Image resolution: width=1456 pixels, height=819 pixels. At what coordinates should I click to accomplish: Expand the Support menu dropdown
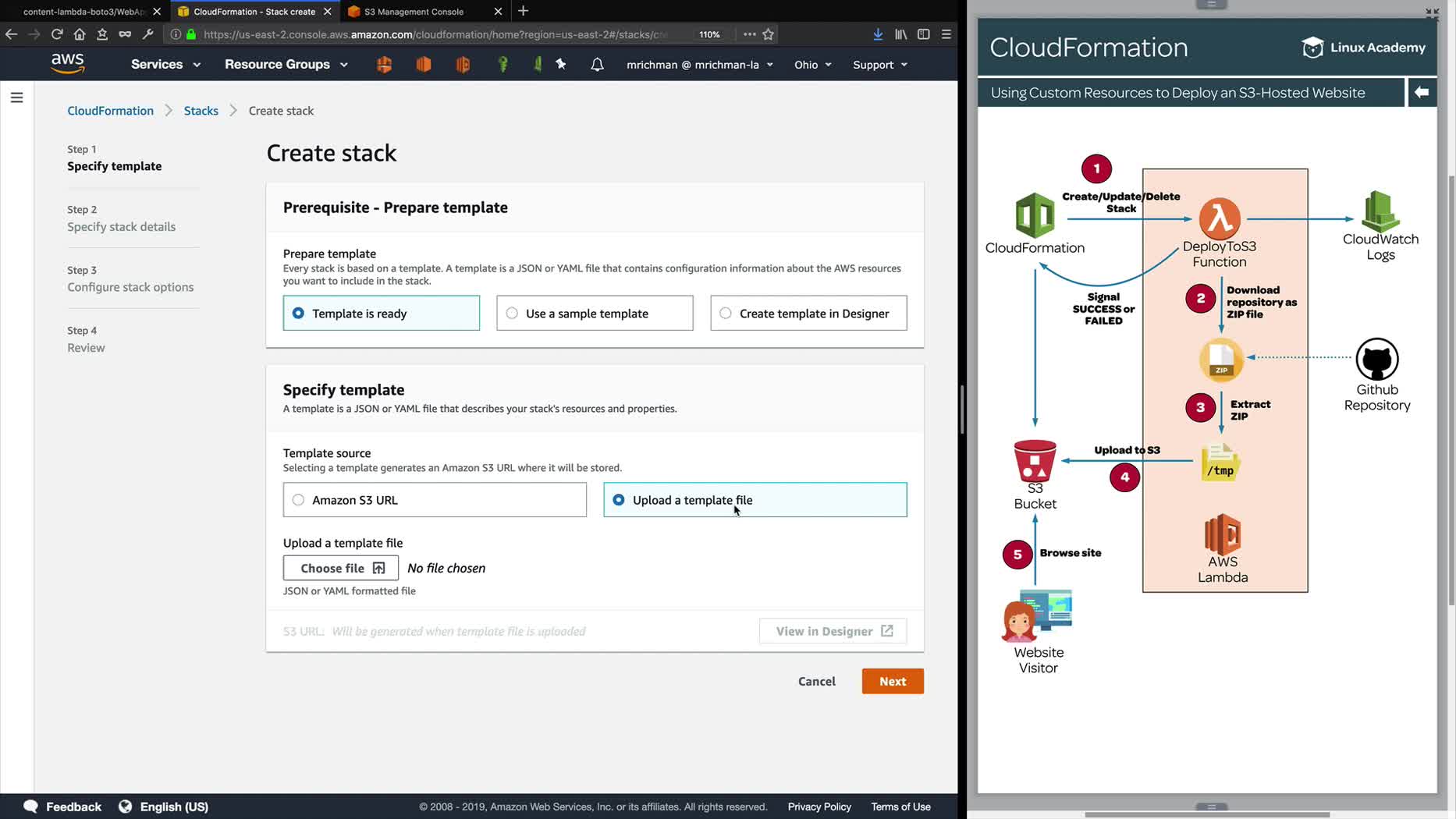(879, 65)
